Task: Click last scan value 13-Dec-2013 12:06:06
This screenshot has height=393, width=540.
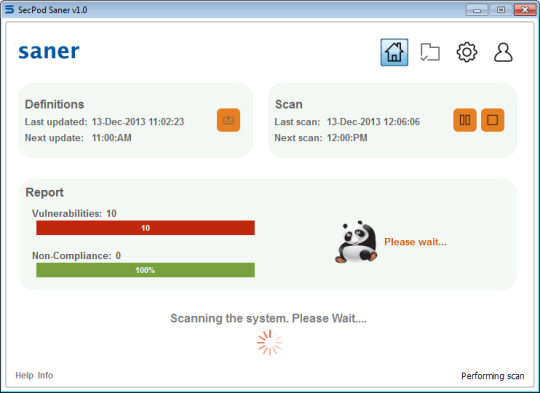Action: pos(373,122)
